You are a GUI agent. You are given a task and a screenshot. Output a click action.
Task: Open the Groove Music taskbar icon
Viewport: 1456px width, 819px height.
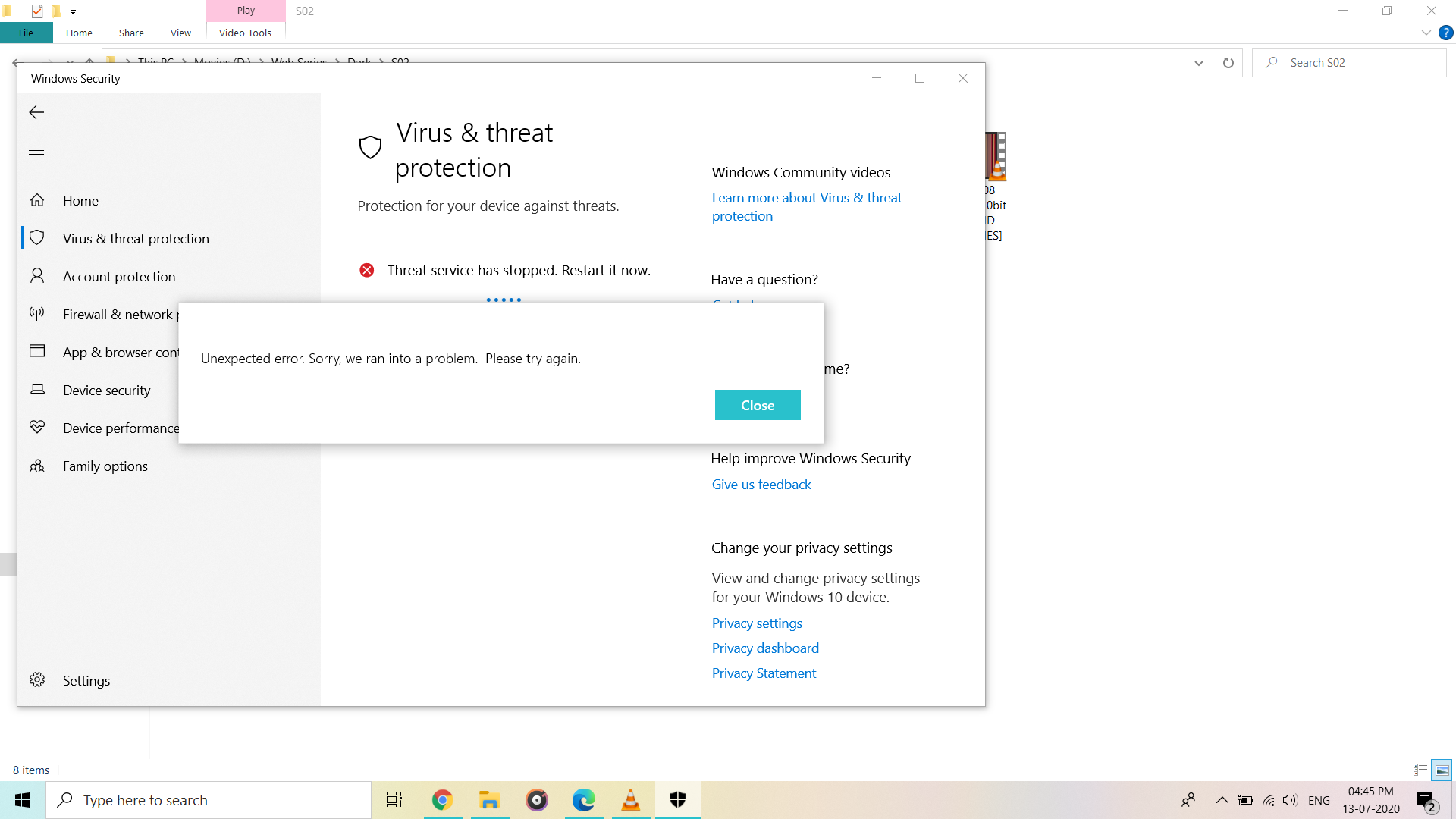click(x=537, y=800)
